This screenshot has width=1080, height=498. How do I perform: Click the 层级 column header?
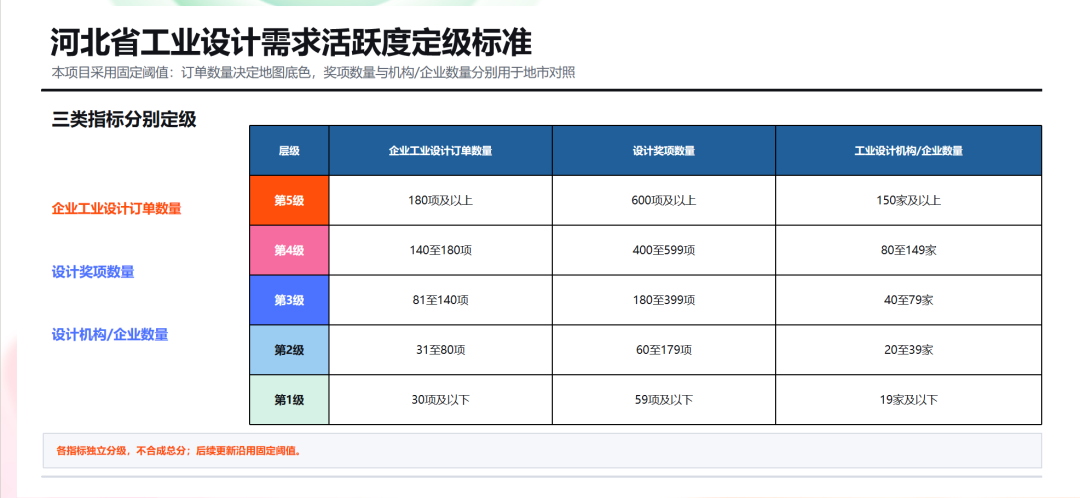(289, 151)
